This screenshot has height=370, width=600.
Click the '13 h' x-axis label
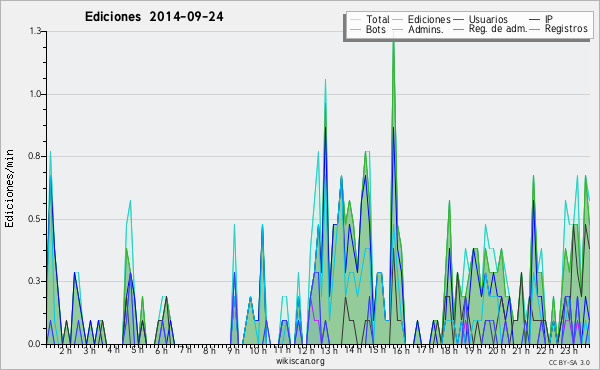329,351
